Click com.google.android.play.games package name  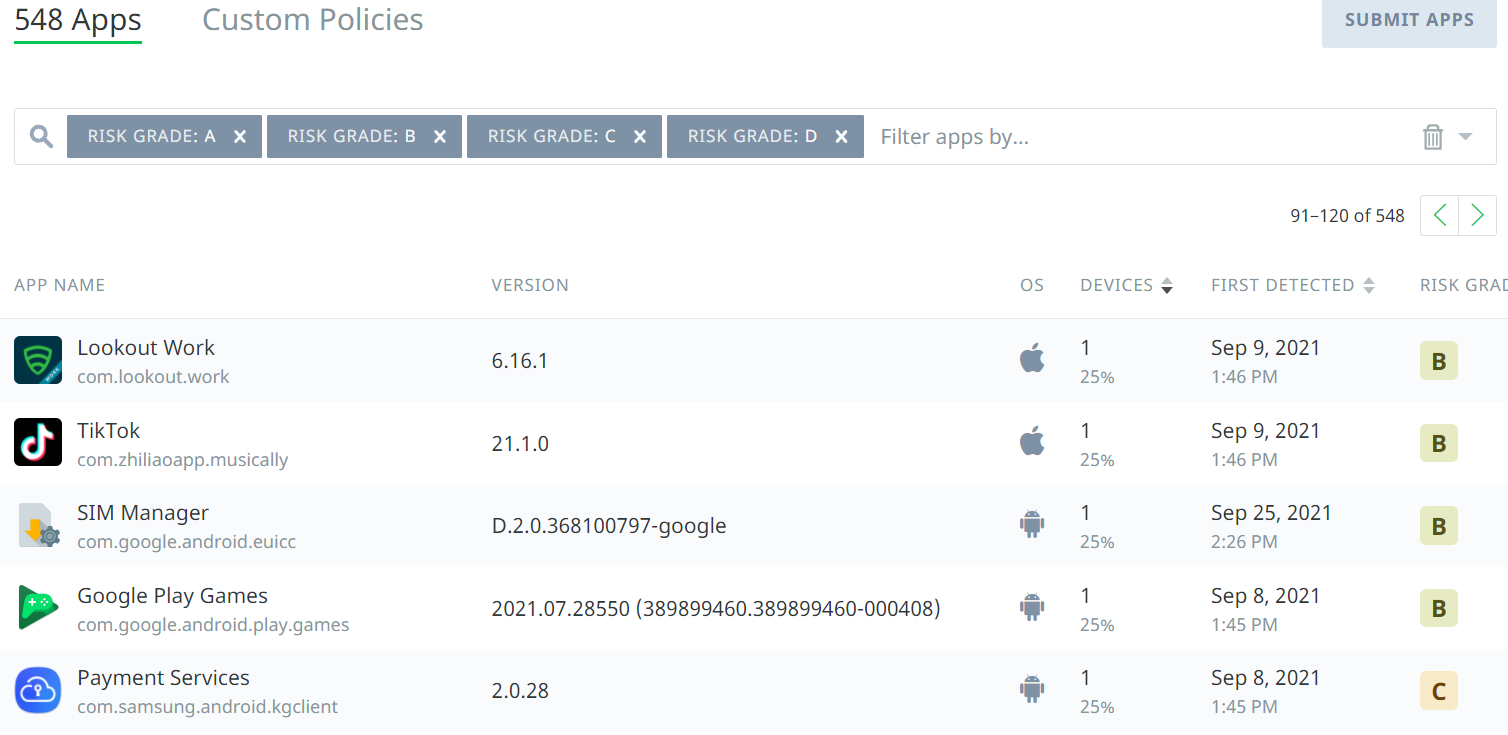213,625
